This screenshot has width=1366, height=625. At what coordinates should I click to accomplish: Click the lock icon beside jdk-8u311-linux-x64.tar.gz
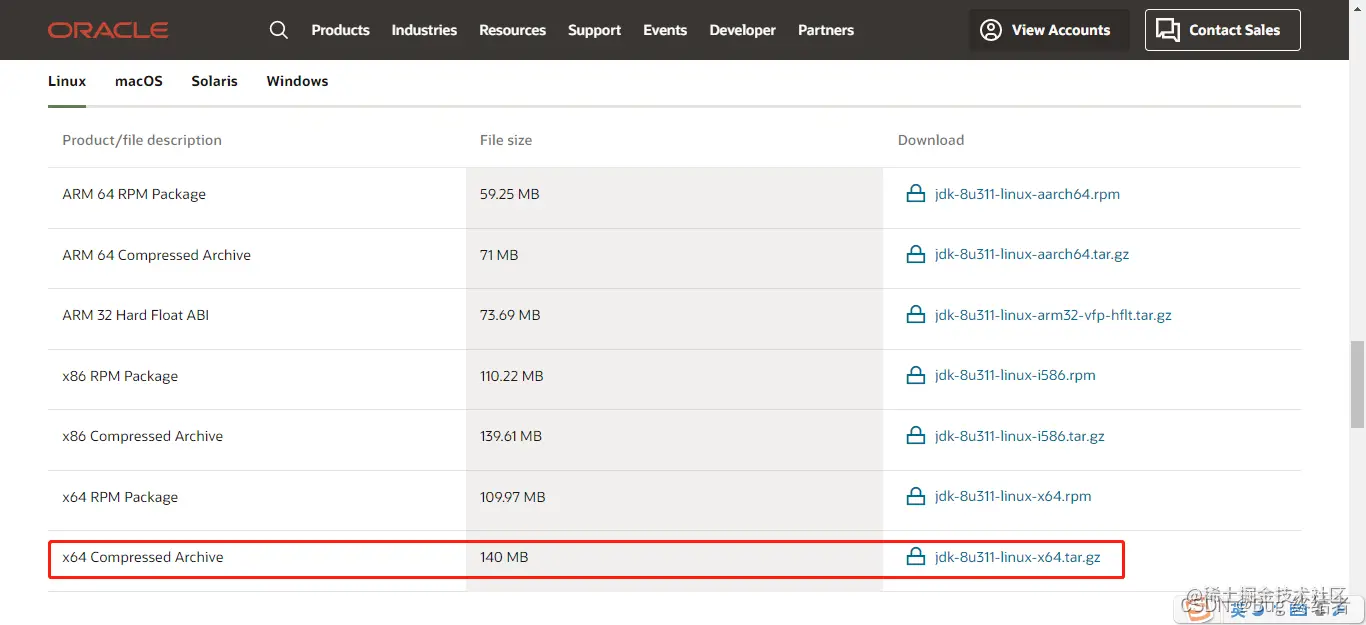tap(915, 557)
